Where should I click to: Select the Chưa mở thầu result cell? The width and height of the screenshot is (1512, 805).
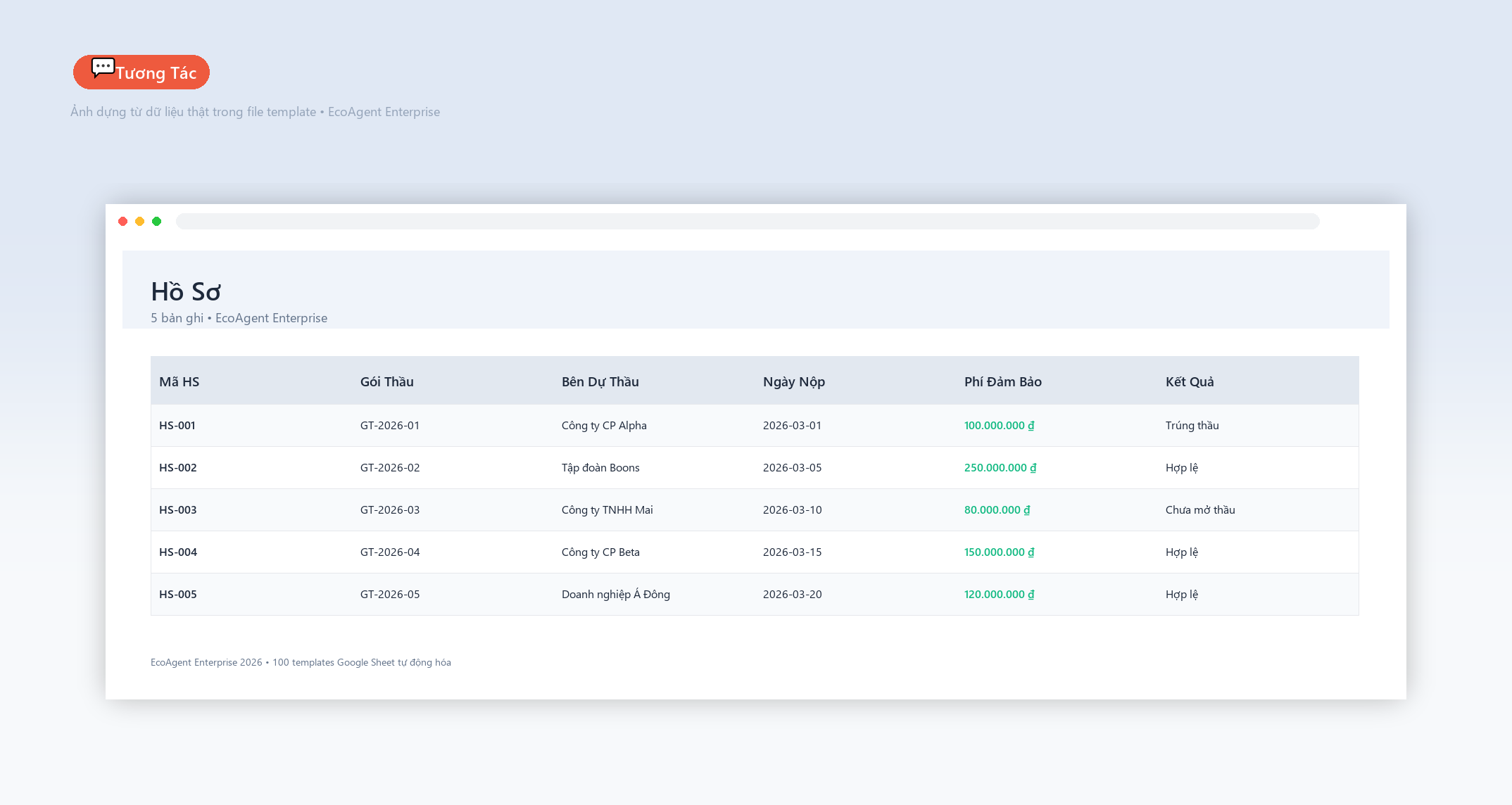click(1200, 509)
